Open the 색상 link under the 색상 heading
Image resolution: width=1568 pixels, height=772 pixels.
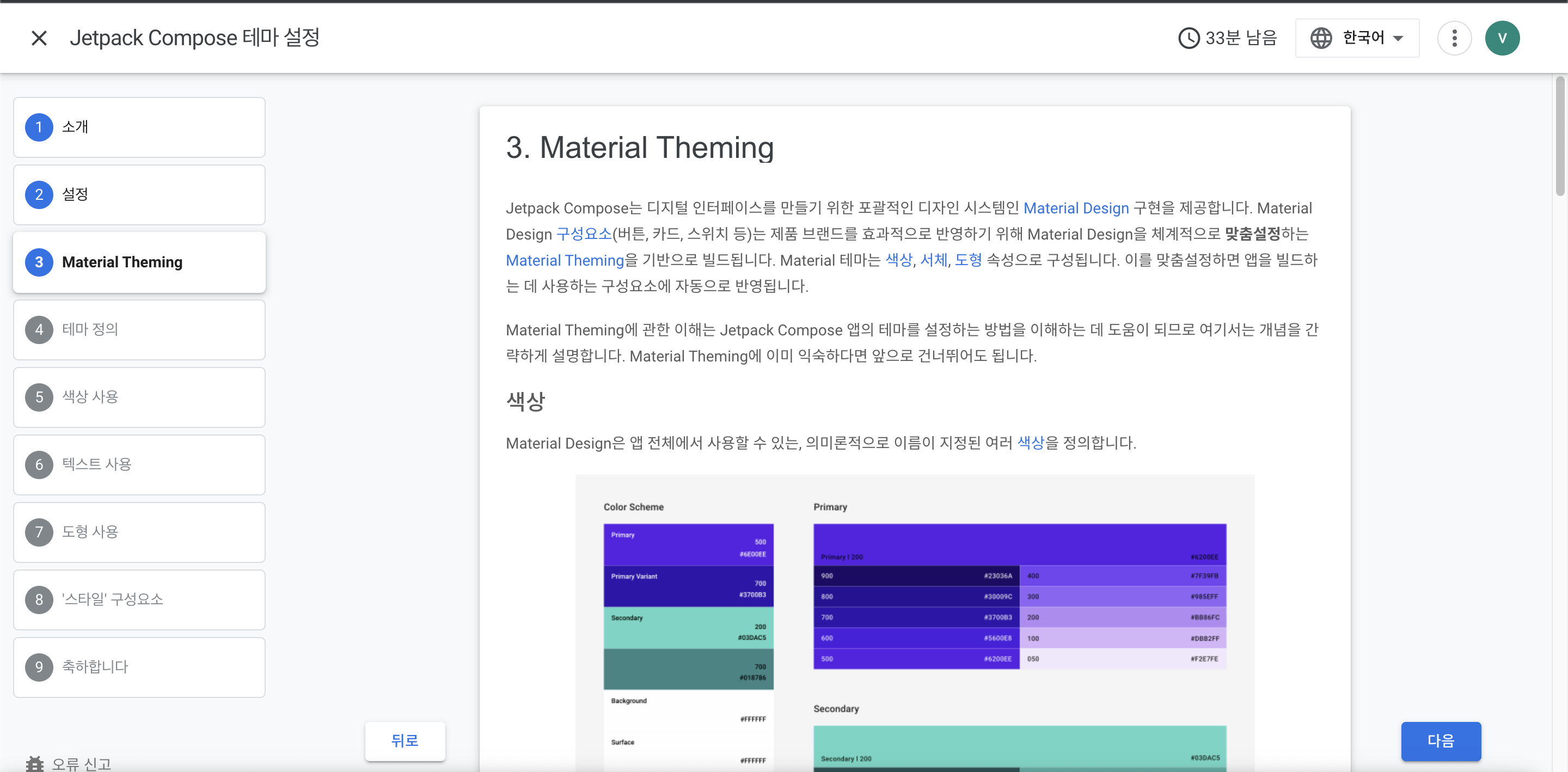pos(1031,443)
